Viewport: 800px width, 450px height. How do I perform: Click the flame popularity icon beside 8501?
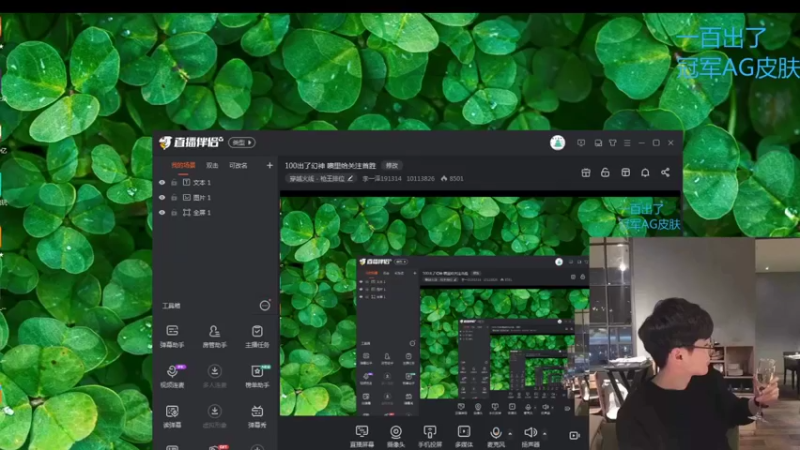[444, 179]
